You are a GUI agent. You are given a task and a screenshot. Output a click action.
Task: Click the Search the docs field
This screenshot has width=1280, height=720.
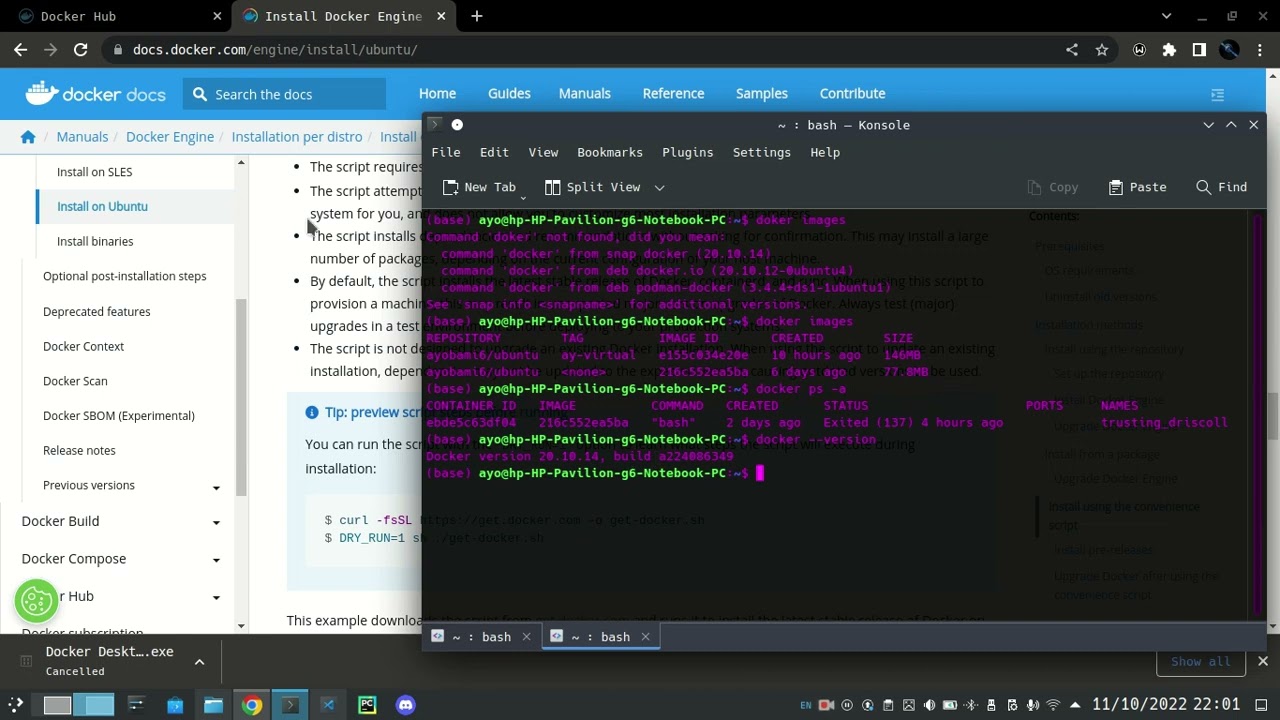pos(284,94)
